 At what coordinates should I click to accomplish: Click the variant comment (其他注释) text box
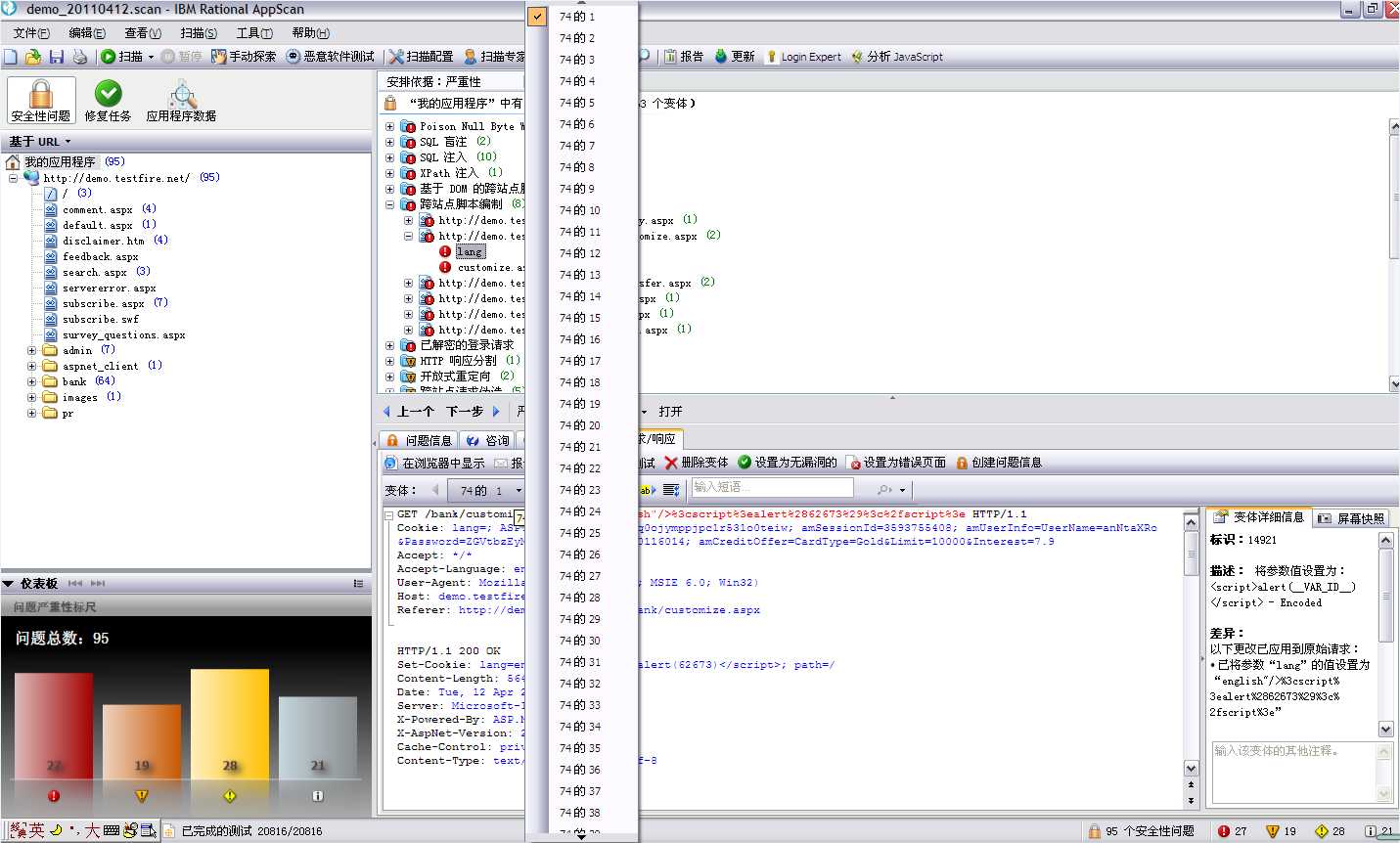coord(1293,772)
